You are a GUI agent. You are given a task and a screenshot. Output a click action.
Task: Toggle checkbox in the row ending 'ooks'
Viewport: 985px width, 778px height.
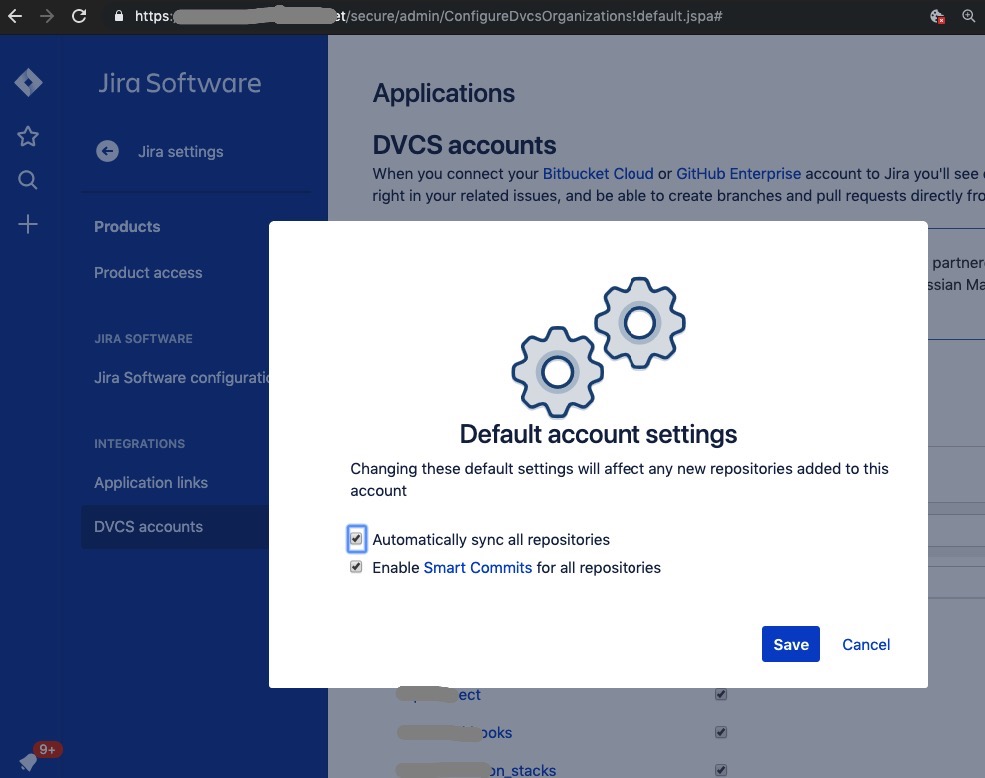(x=721, y=732)
